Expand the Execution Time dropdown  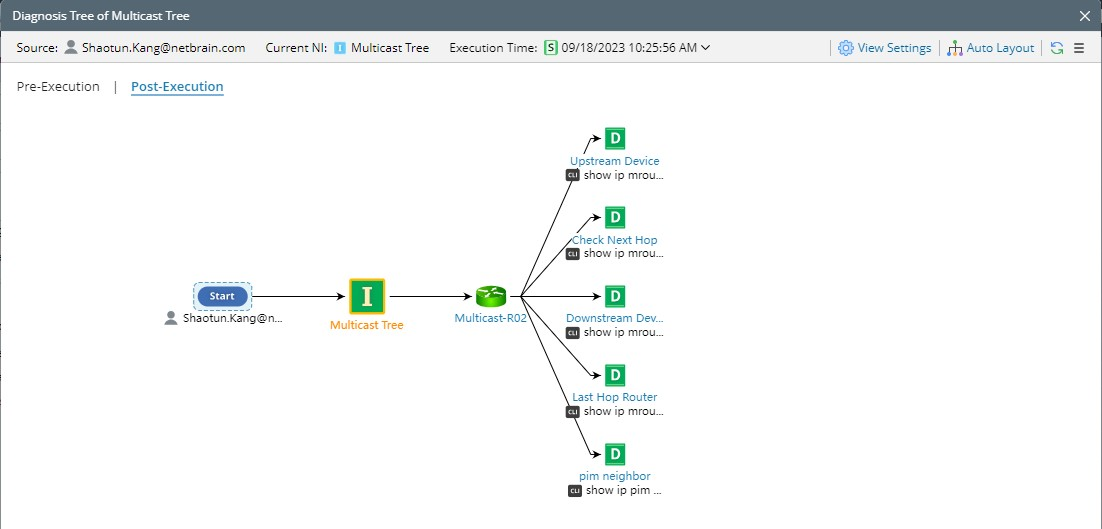706,48
